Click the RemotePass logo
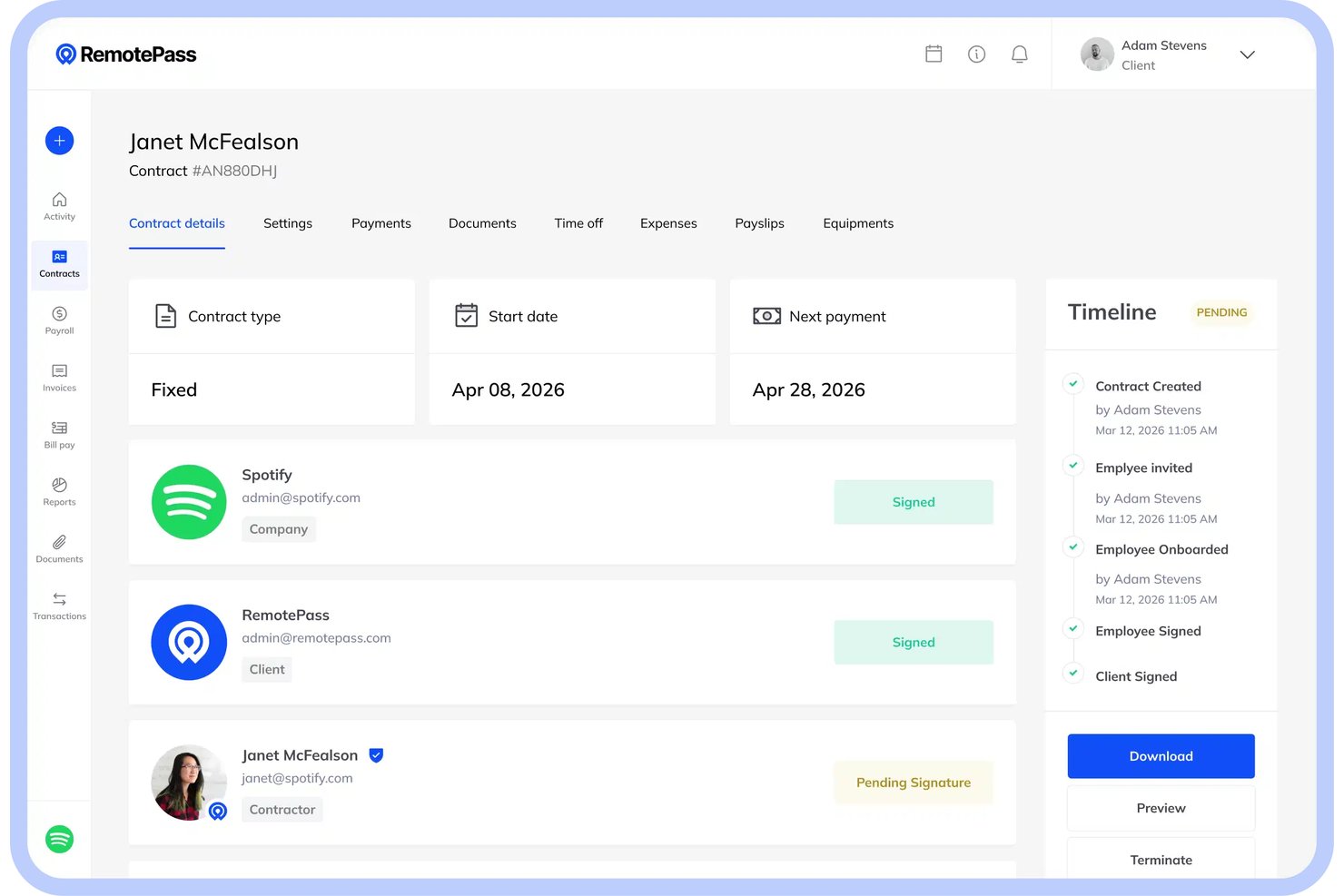This screenshot has width=1344, height=896. pos(125,54)
